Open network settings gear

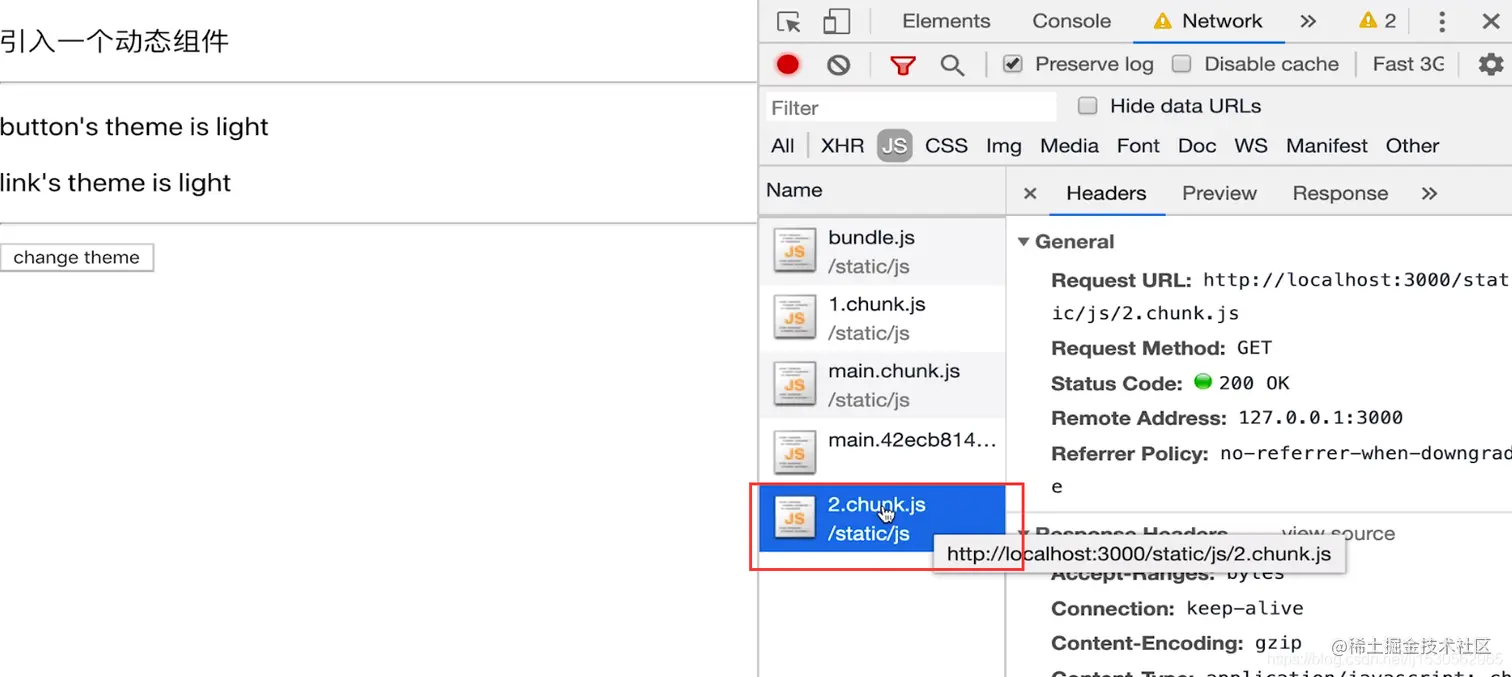[1490, 64]
